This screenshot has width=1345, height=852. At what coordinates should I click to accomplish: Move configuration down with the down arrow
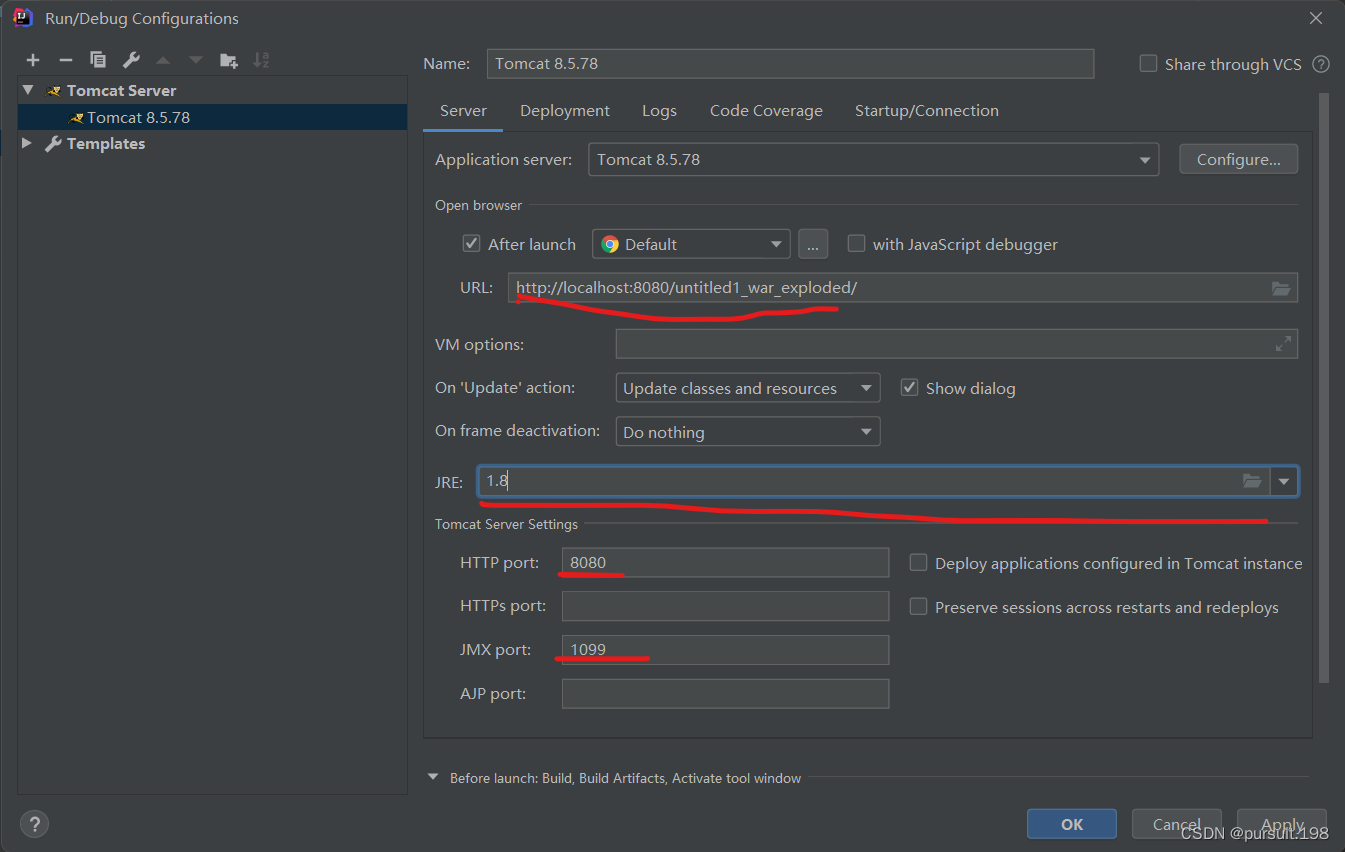(x=196, y=60)
